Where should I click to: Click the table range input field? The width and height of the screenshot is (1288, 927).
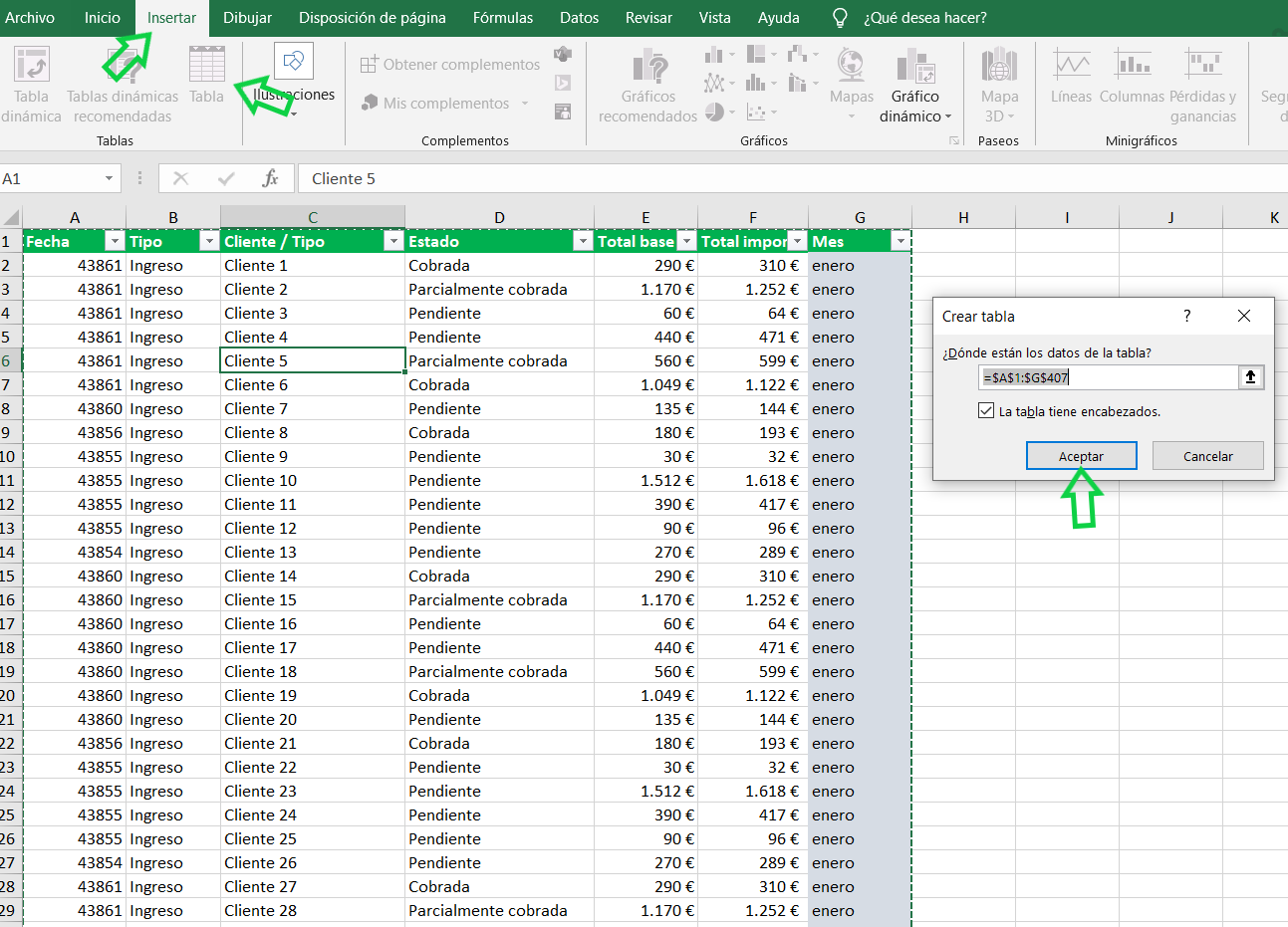(1109, 377)
